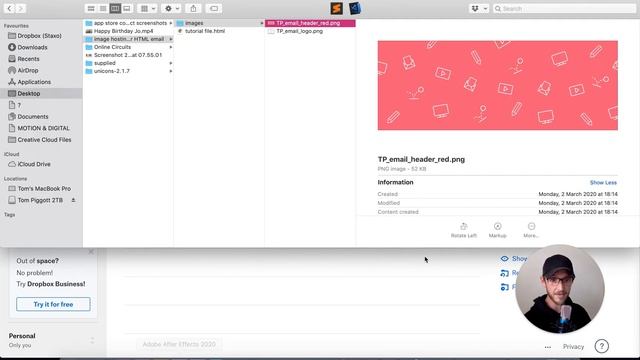Click Show Less in Information section
This screenshot has height=360, width=640.
click(x=603, y=182)
